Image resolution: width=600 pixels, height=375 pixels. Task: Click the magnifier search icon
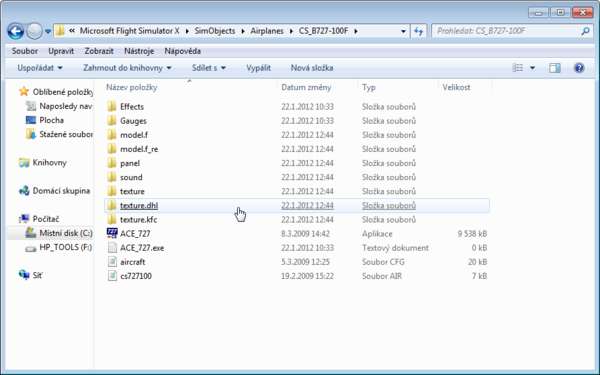click(x=585, y=31)
